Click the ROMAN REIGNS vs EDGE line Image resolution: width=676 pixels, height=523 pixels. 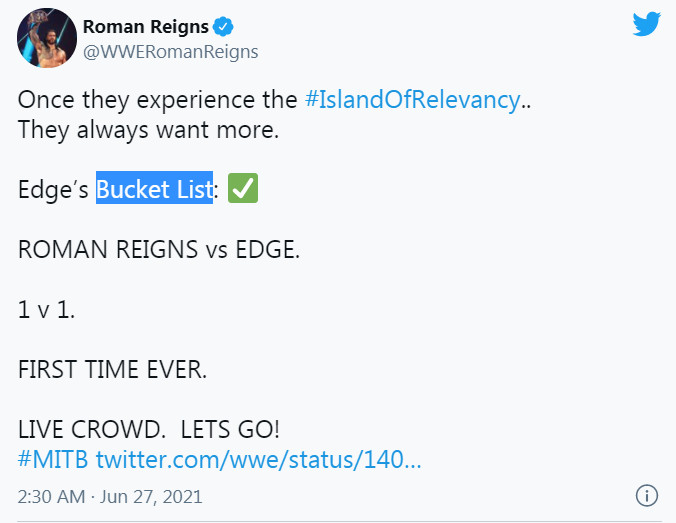[x=159, y=250]
